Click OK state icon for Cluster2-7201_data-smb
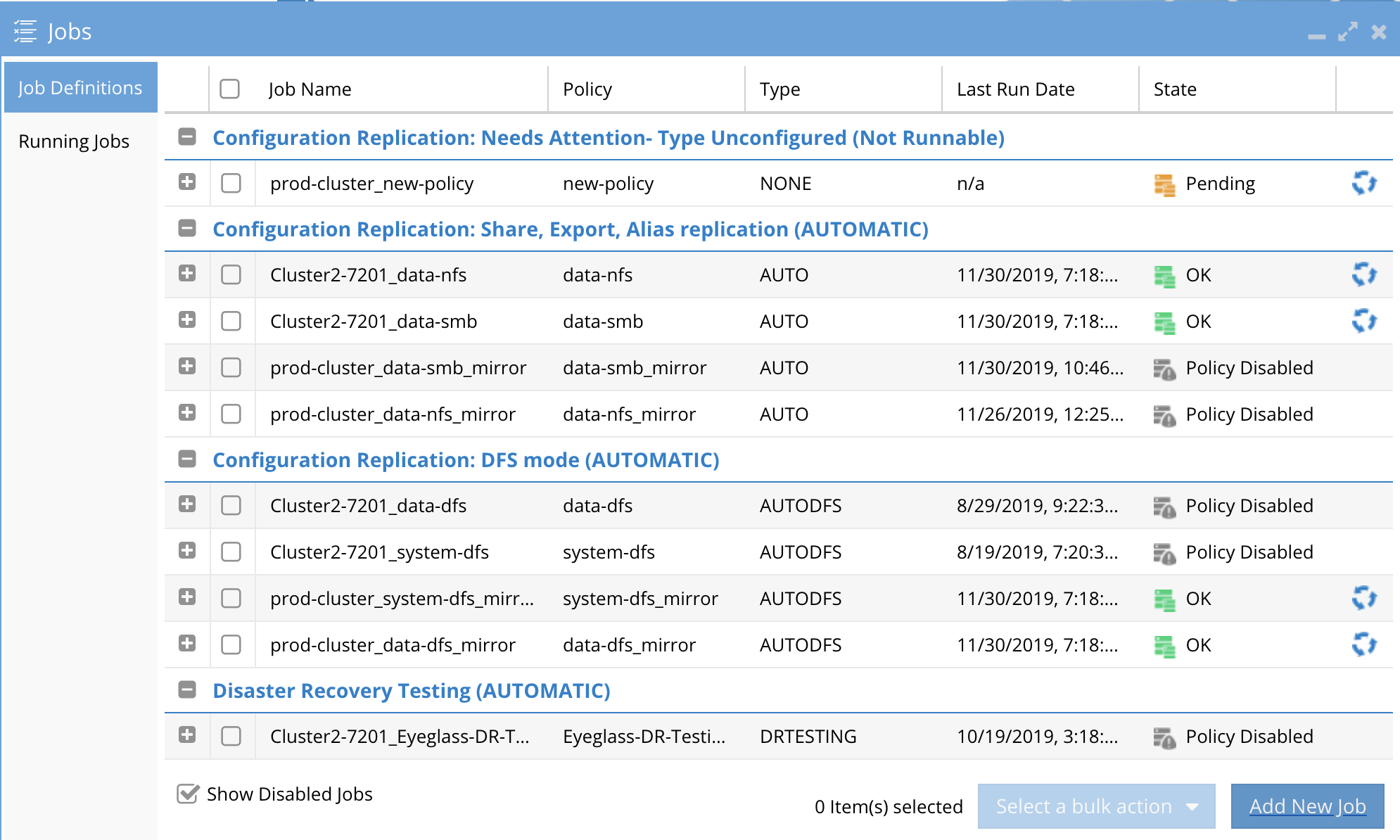Viewport: 1400px width, 840px height. [x=1164, y=323]
